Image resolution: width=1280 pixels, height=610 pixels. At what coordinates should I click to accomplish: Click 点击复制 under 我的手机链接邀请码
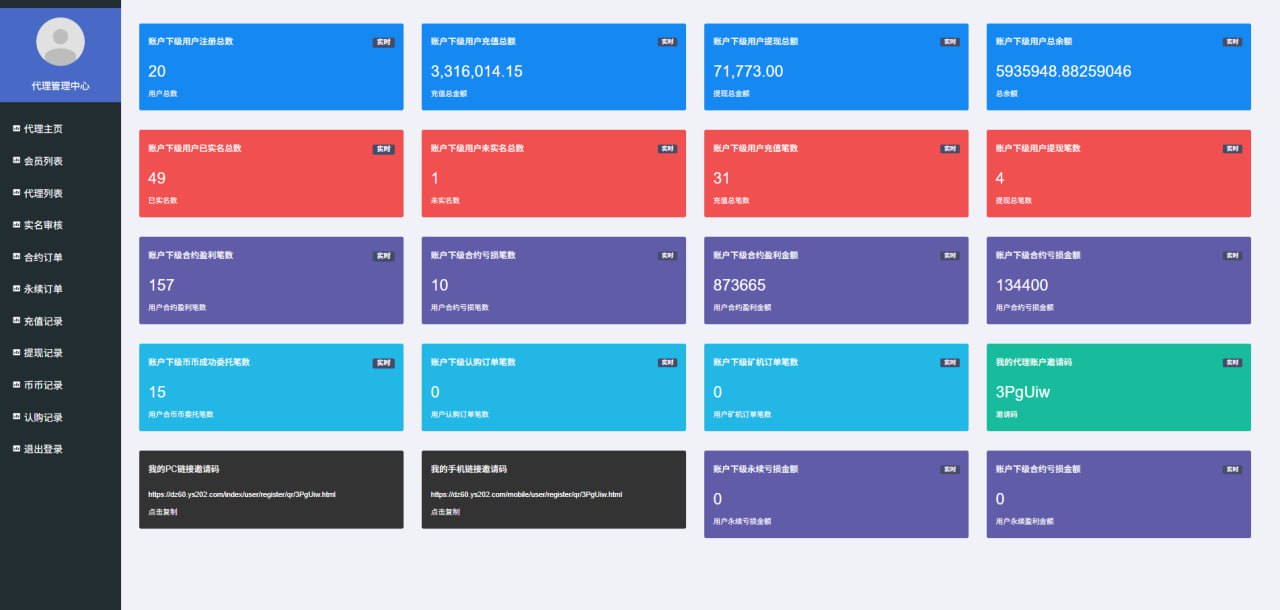(446, 512)
